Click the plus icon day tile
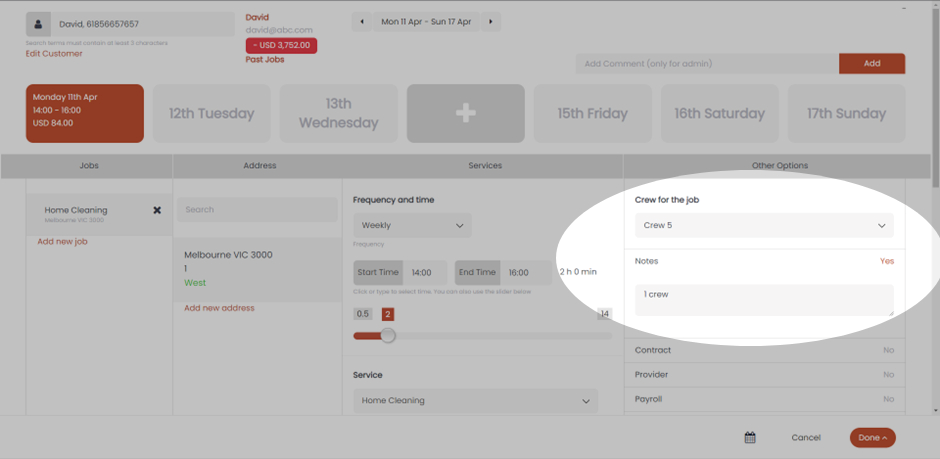 coord(465,113)
